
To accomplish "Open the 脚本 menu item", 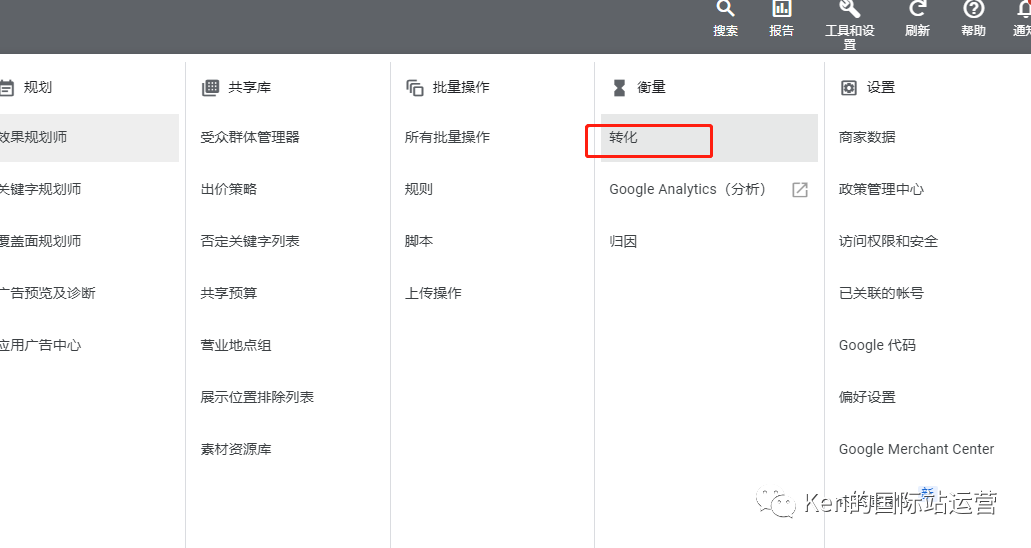I will 419,242.
